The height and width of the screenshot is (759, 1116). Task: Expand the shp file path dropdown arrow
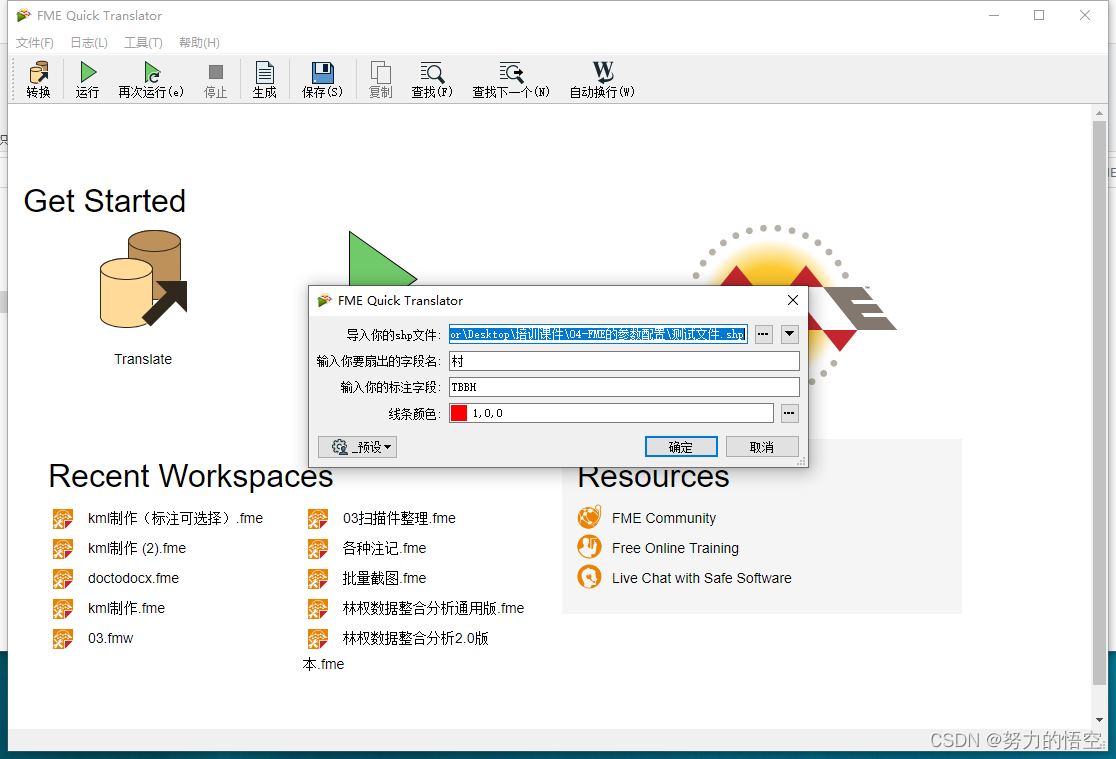pos(789,334)
